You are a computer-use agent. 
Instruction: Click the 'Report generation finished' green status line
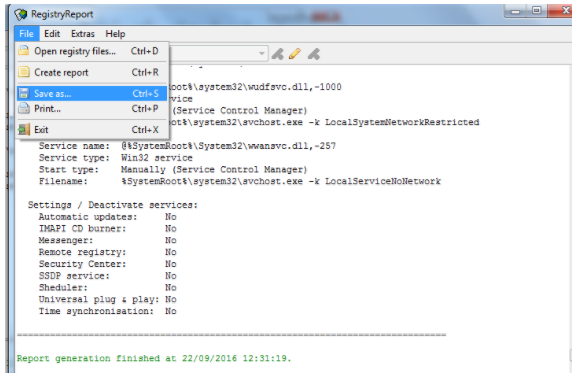coord(154,358)
